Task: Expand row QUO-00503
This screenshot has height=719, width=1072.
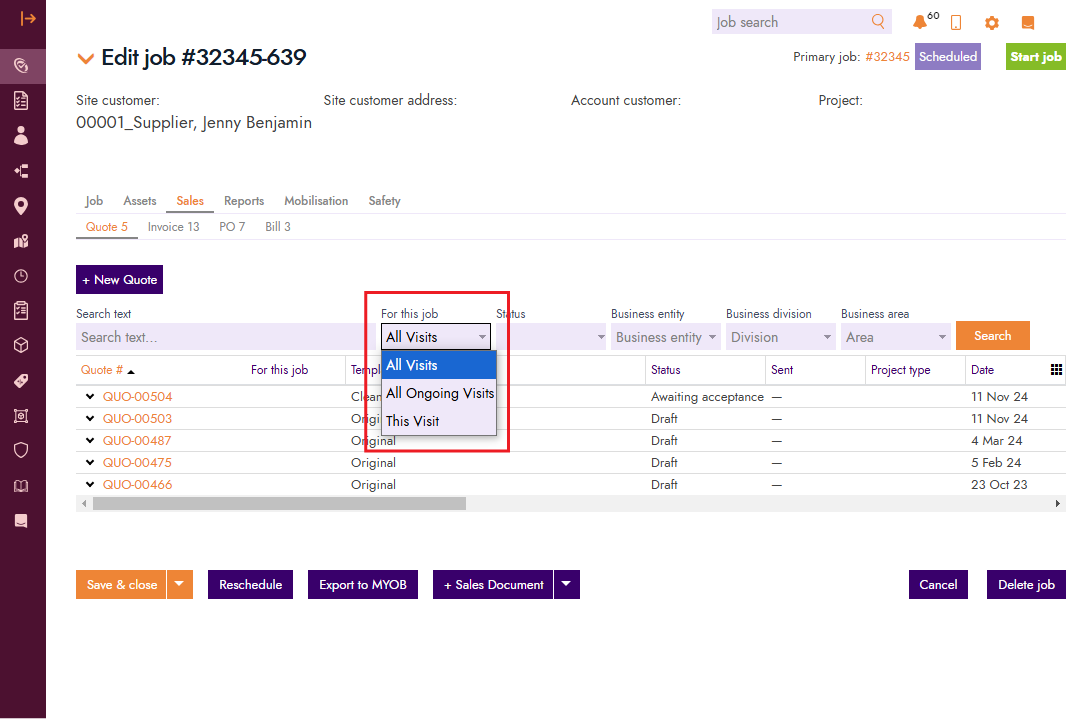Action: pyautogui.click(x=90, y=418)
